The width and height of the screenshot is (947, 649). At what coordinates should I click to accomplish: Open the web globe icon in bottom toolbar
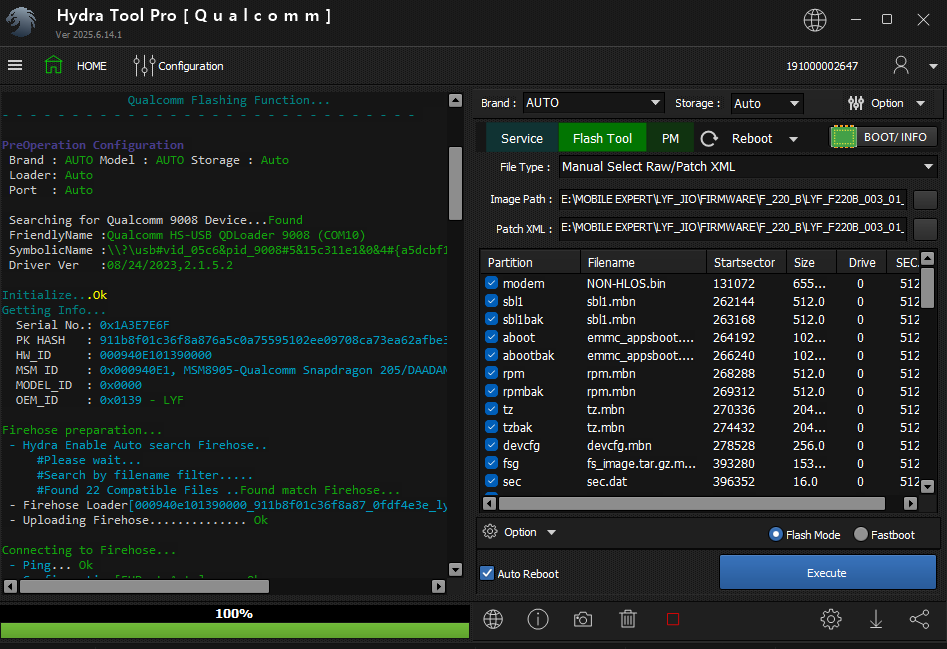pos(493,619)
